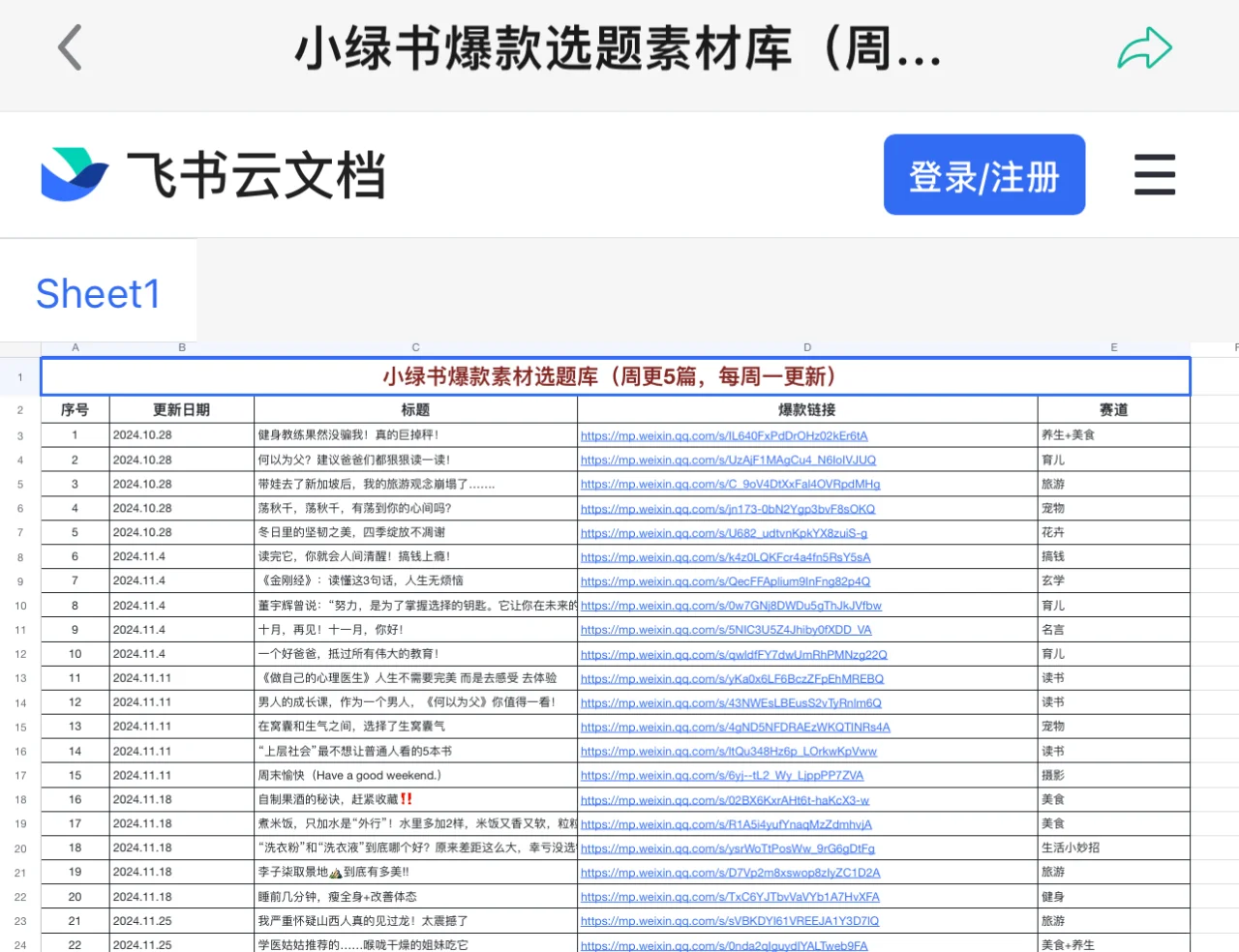Tap the green share arrow icon
Image resolution: width=1239 pixels, height=952 pixels.
[1144, 48]
